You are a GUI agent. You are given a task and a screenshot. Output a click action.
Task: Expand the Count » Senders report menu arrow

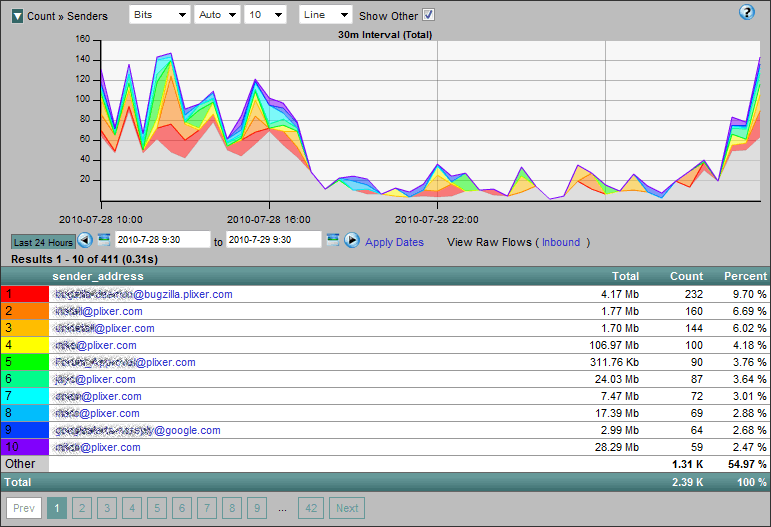point(17,16)
